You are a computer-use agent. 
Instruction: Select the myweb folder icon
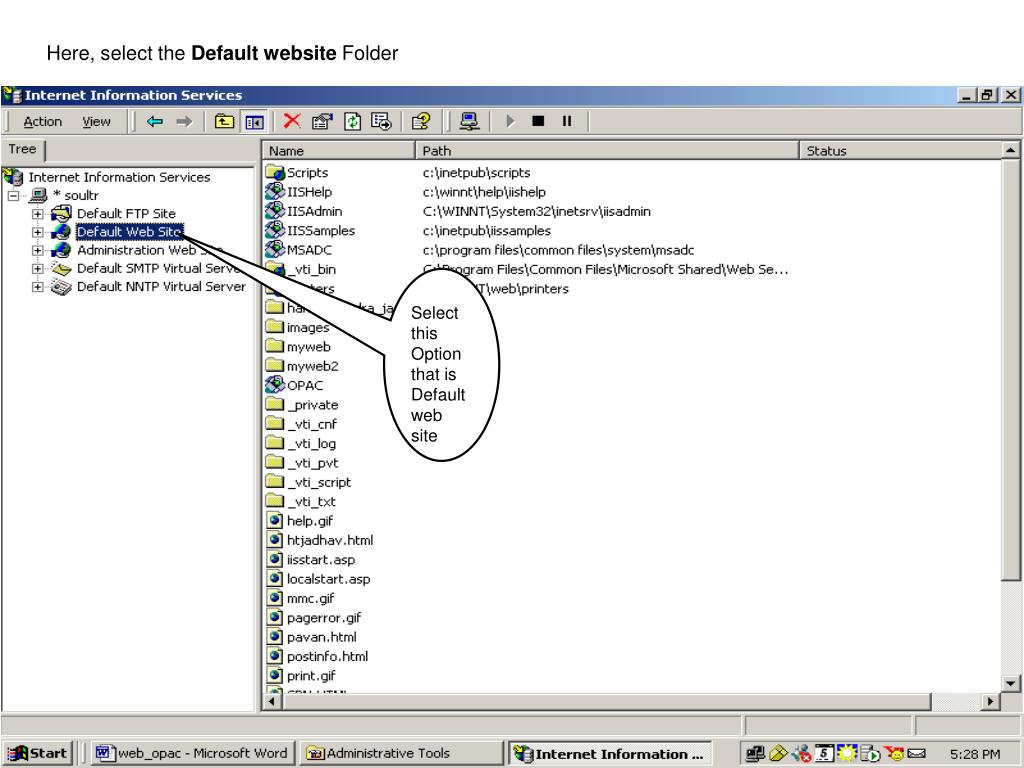[x=275, y=346]
